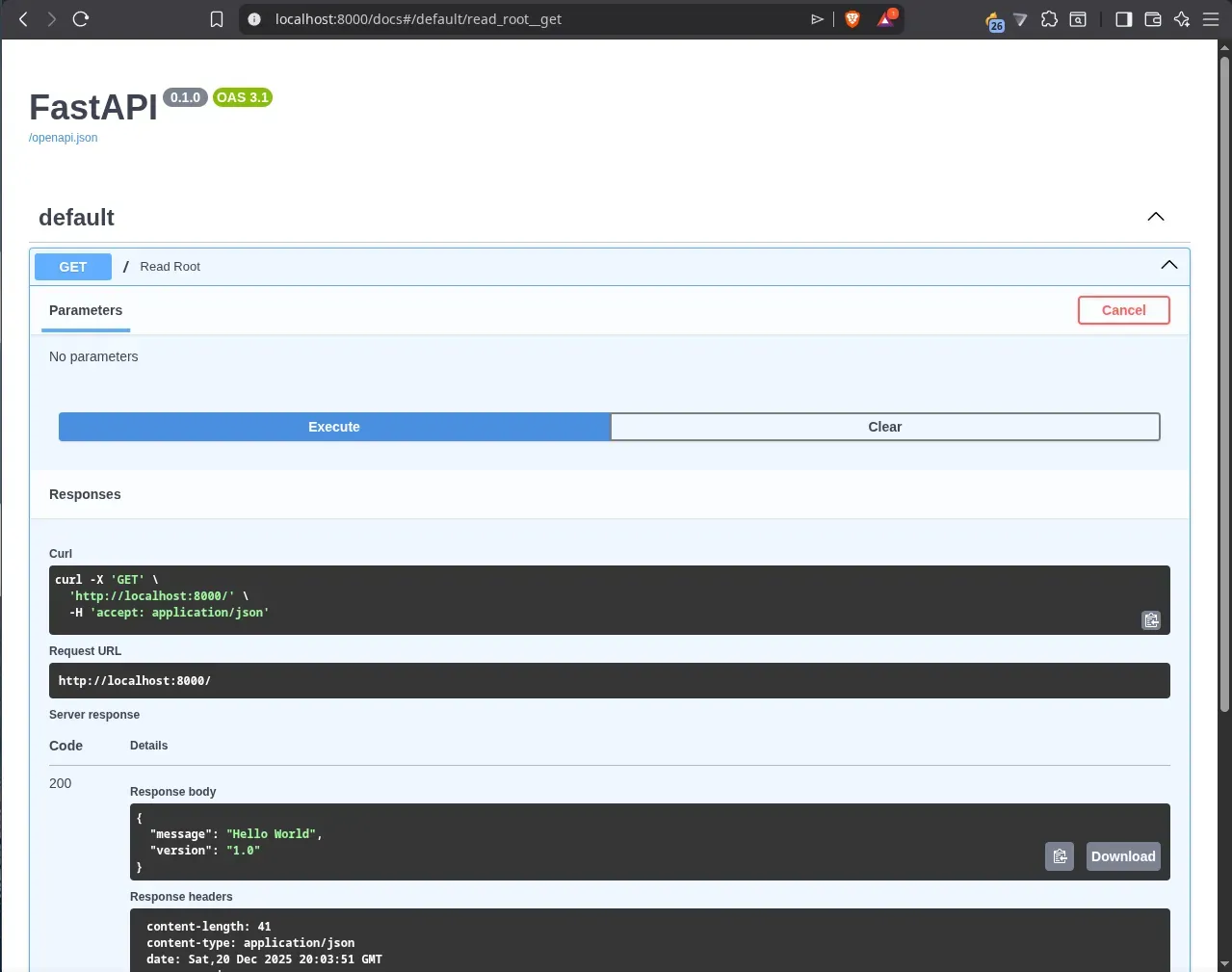Select the Parameters tab
The height and width of the screenshot is (972, 1232).
click(x=86, y=310)
